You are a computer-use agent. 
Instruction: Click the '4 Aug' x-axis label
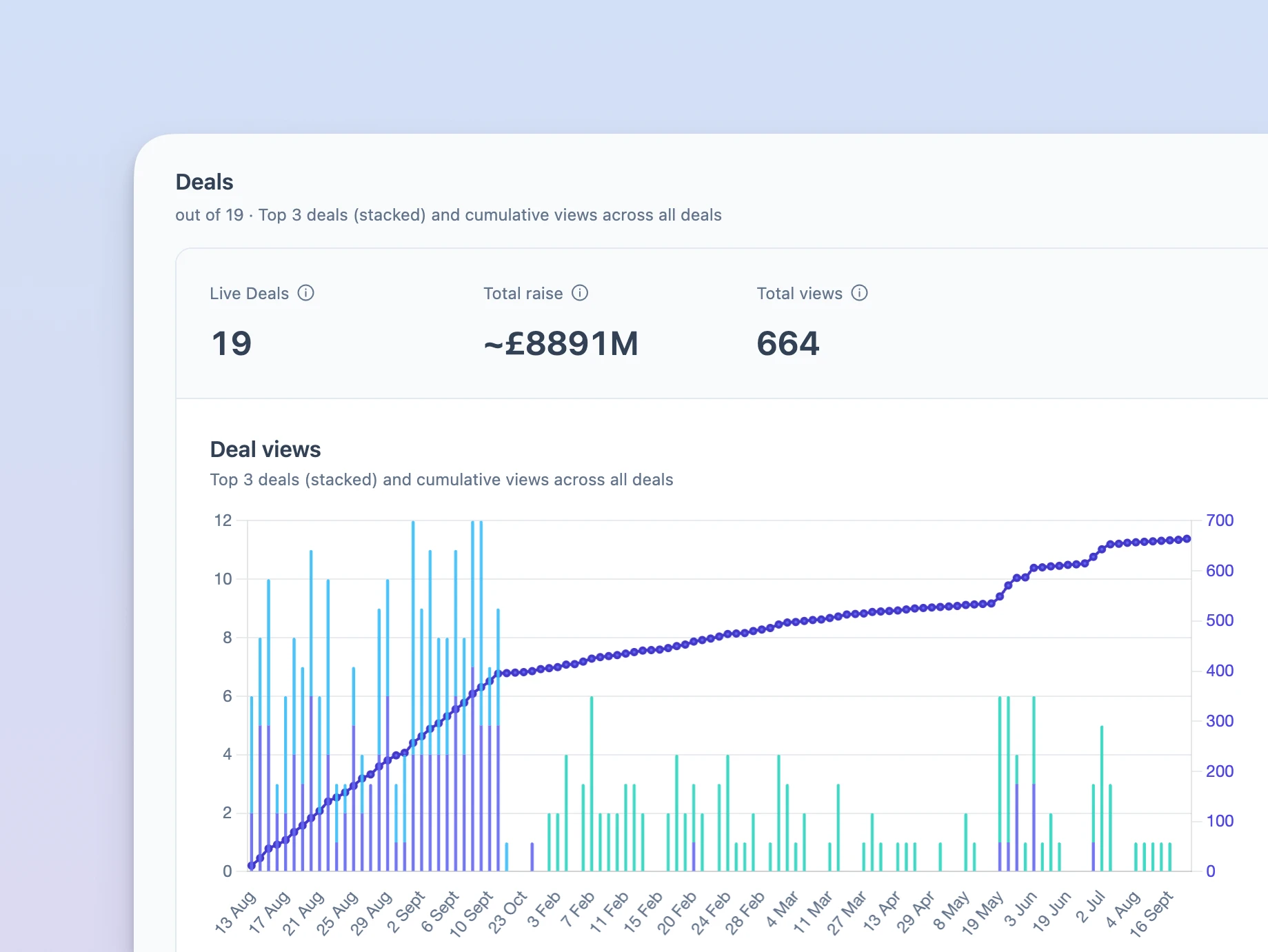pyautogui.click(x=1123, y=909)
